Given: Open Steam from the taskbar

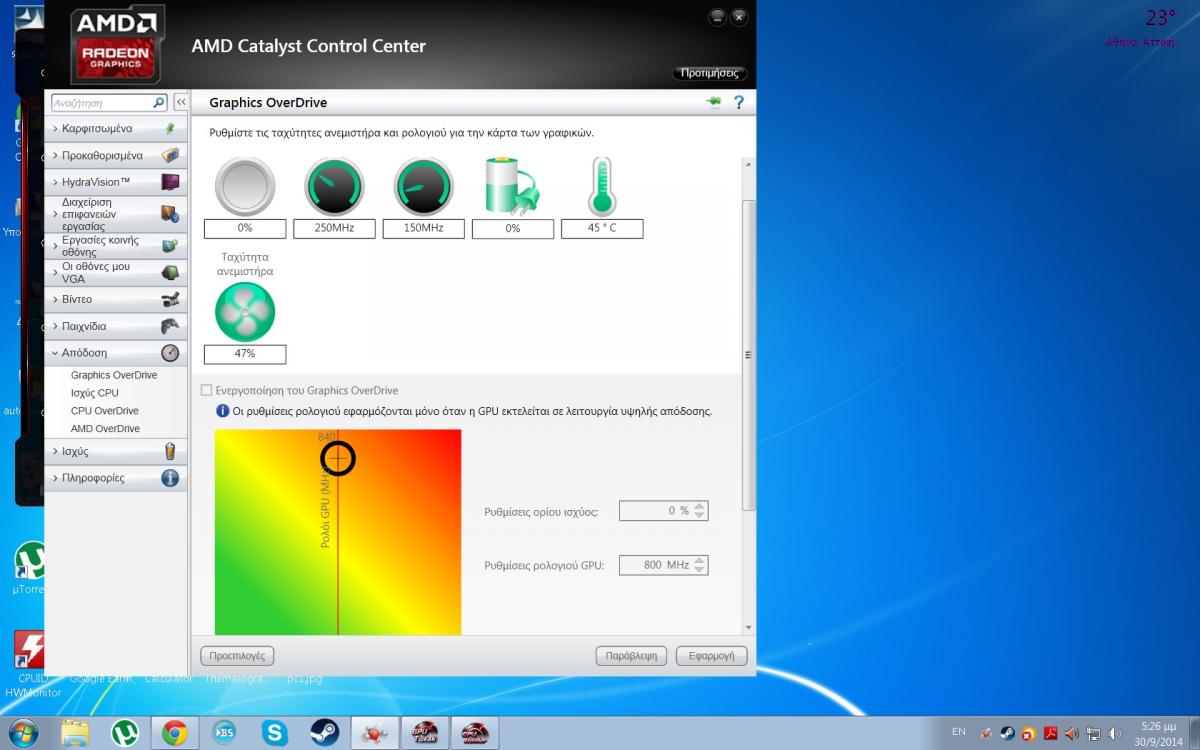Looking at the screenshot, I should 324,733.
